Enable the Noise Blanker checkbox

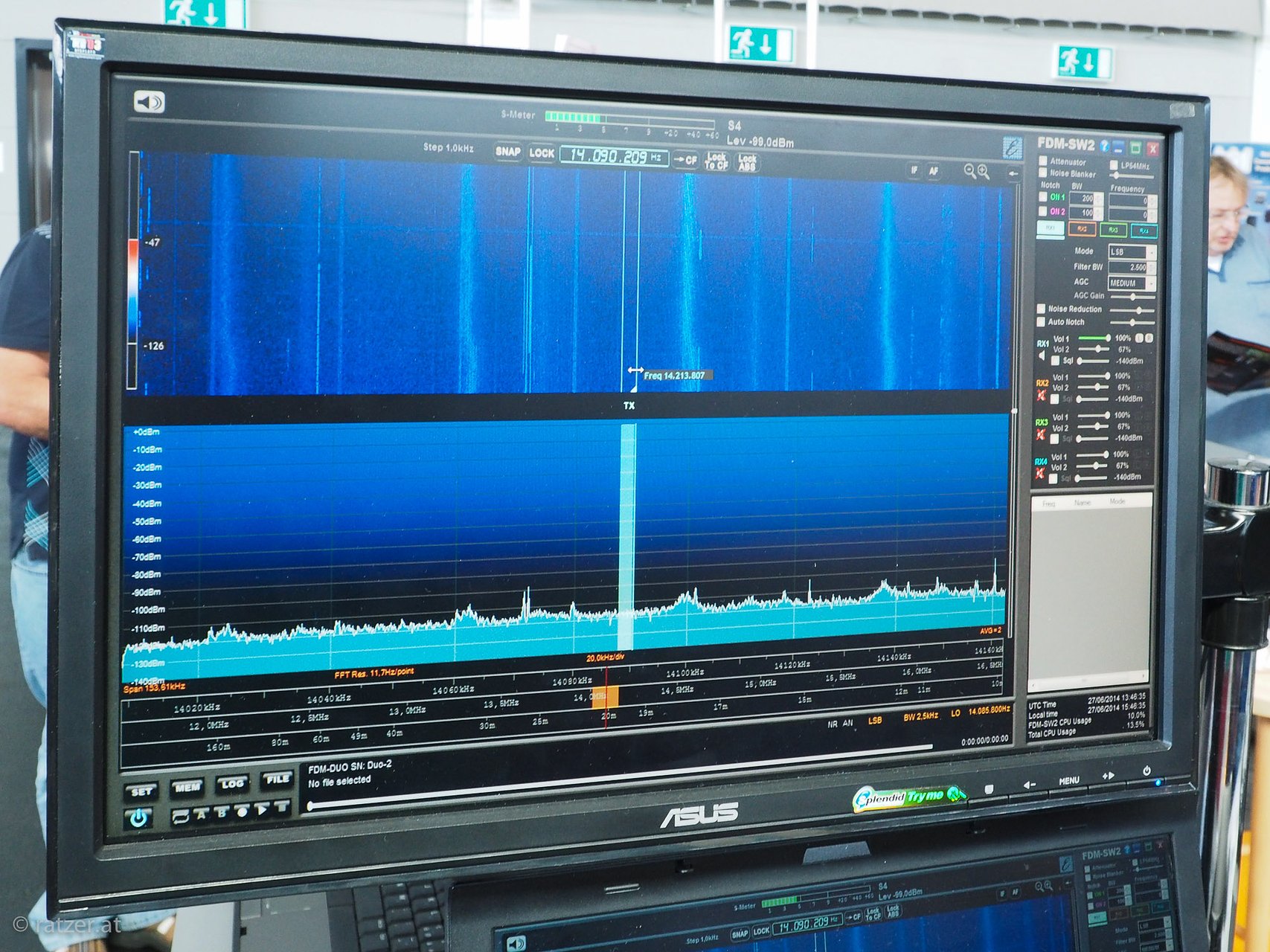click(1043, 173)
